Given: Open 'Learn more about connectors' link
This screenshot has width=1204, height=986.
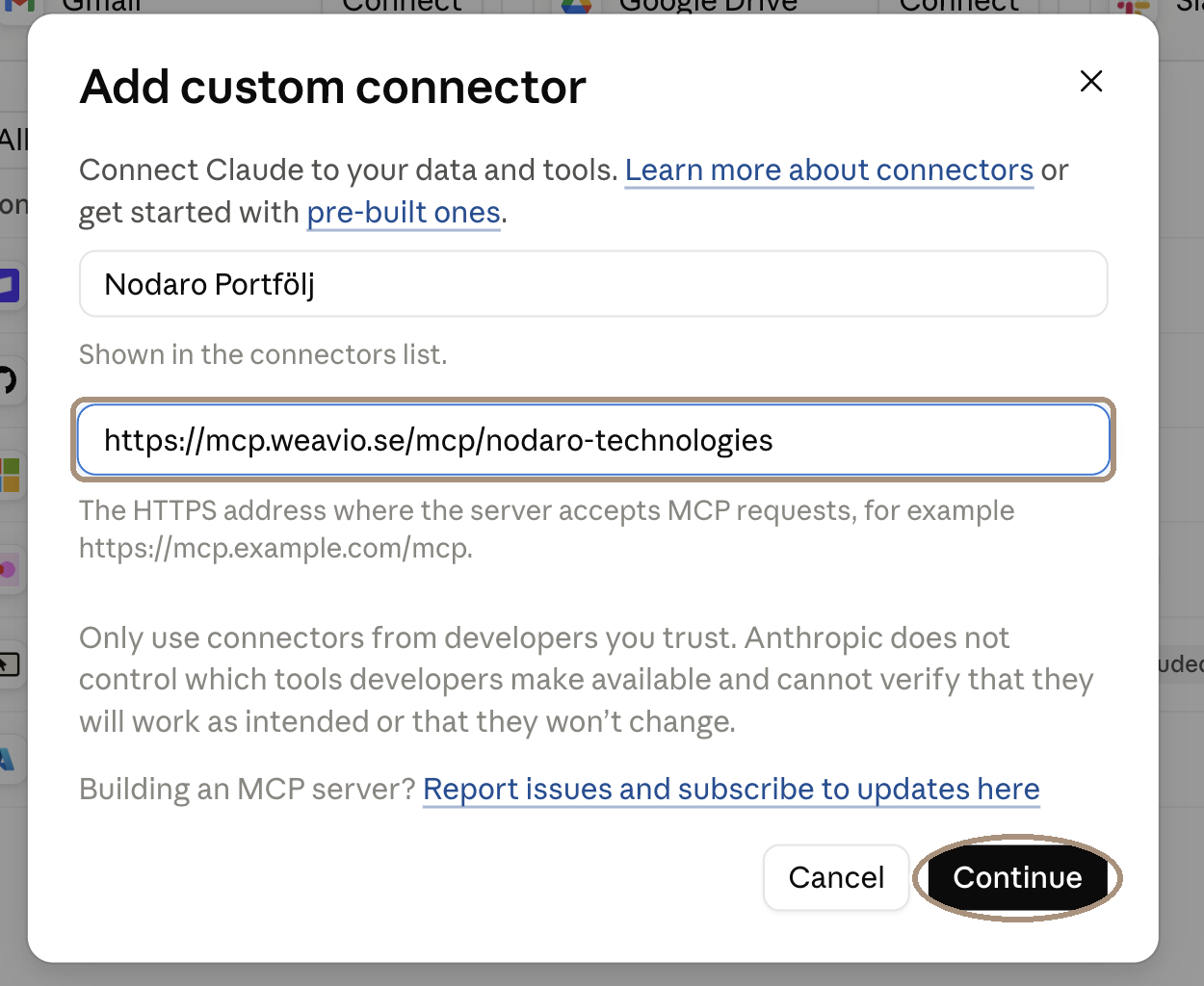Looking at the screenshot, I should click(x=828, y=170).
